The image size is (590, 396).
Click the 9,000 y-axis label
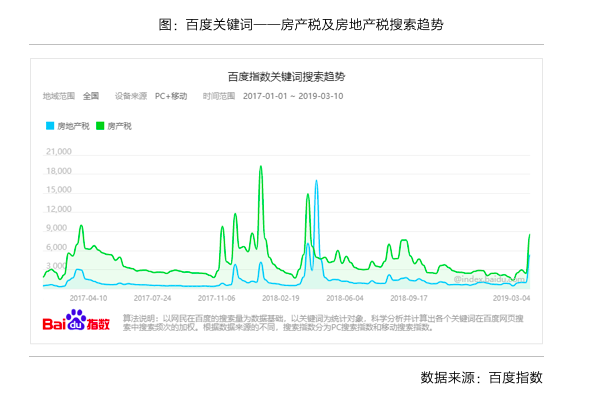coord(56,228)
